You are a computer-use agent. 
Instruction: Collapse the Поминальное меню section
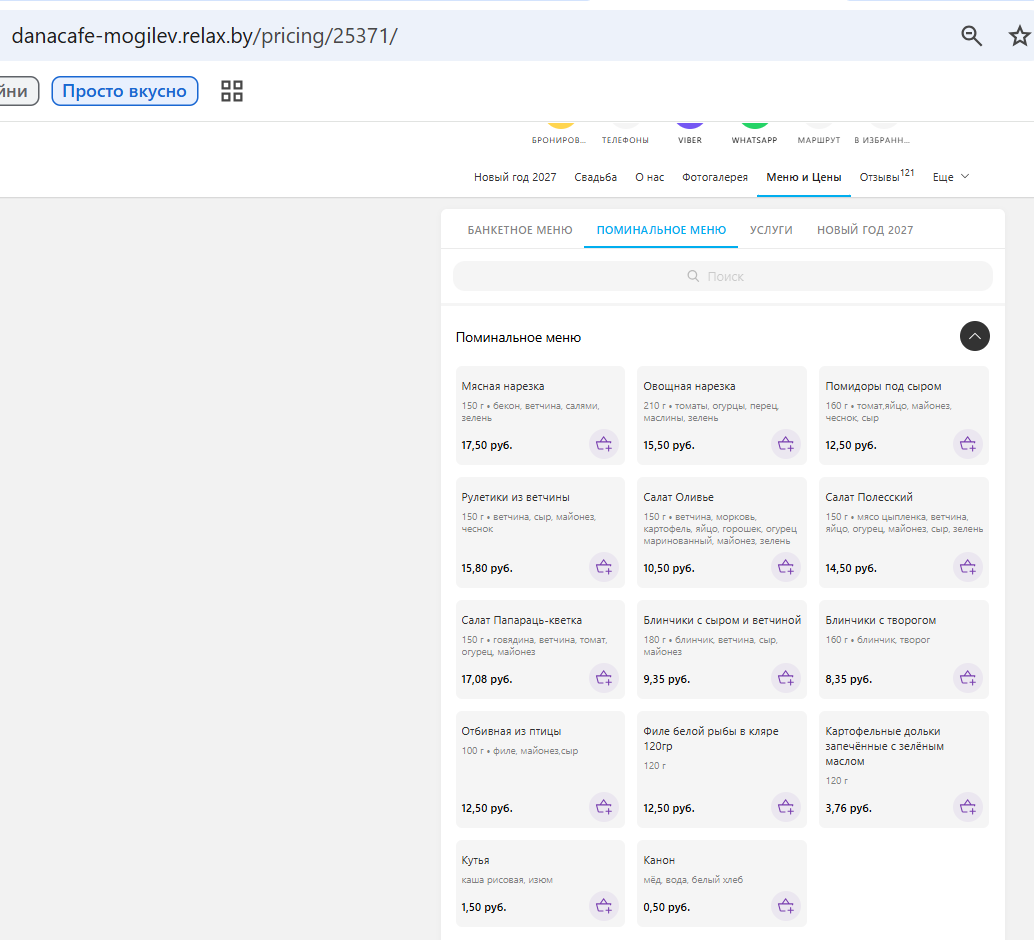click(975, 336)
